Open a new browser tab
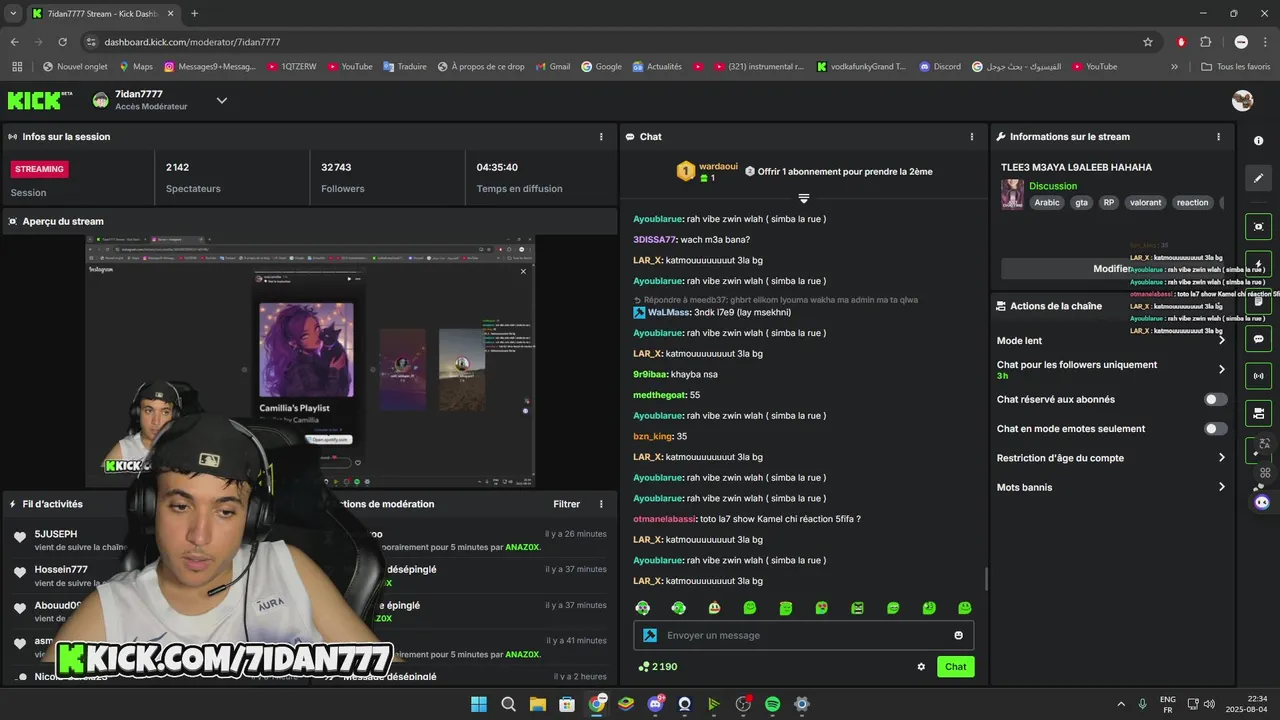The image size is (1280, 720). pyautogui.click(x=194, y=14)
